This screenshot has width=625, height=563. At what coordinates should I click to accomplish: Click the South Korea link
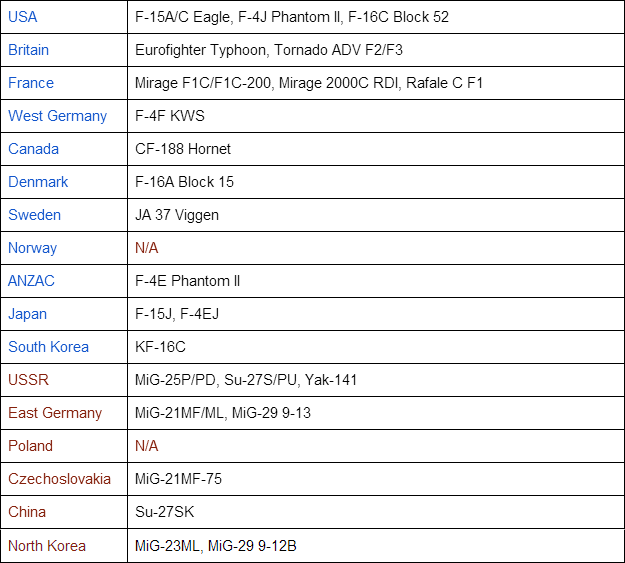tap(48, 347)
